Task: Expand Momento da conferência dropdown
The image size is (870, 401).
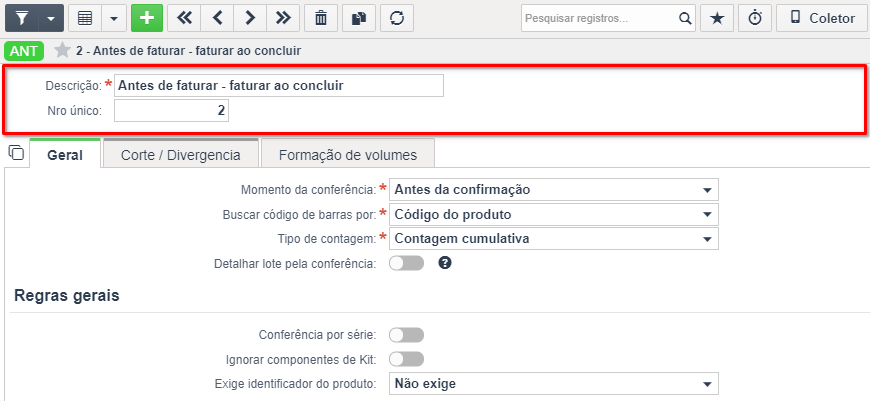Action: [554, 190]
